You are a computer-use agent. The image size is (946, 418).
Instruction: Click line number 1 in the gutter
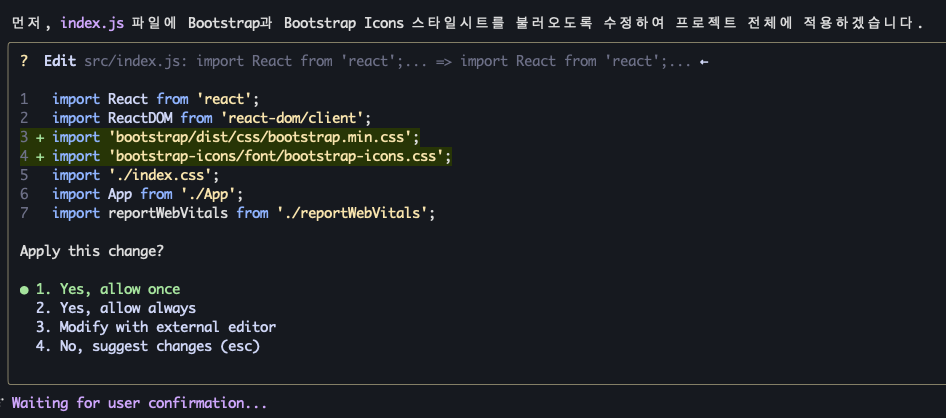[x=24, y=99]
